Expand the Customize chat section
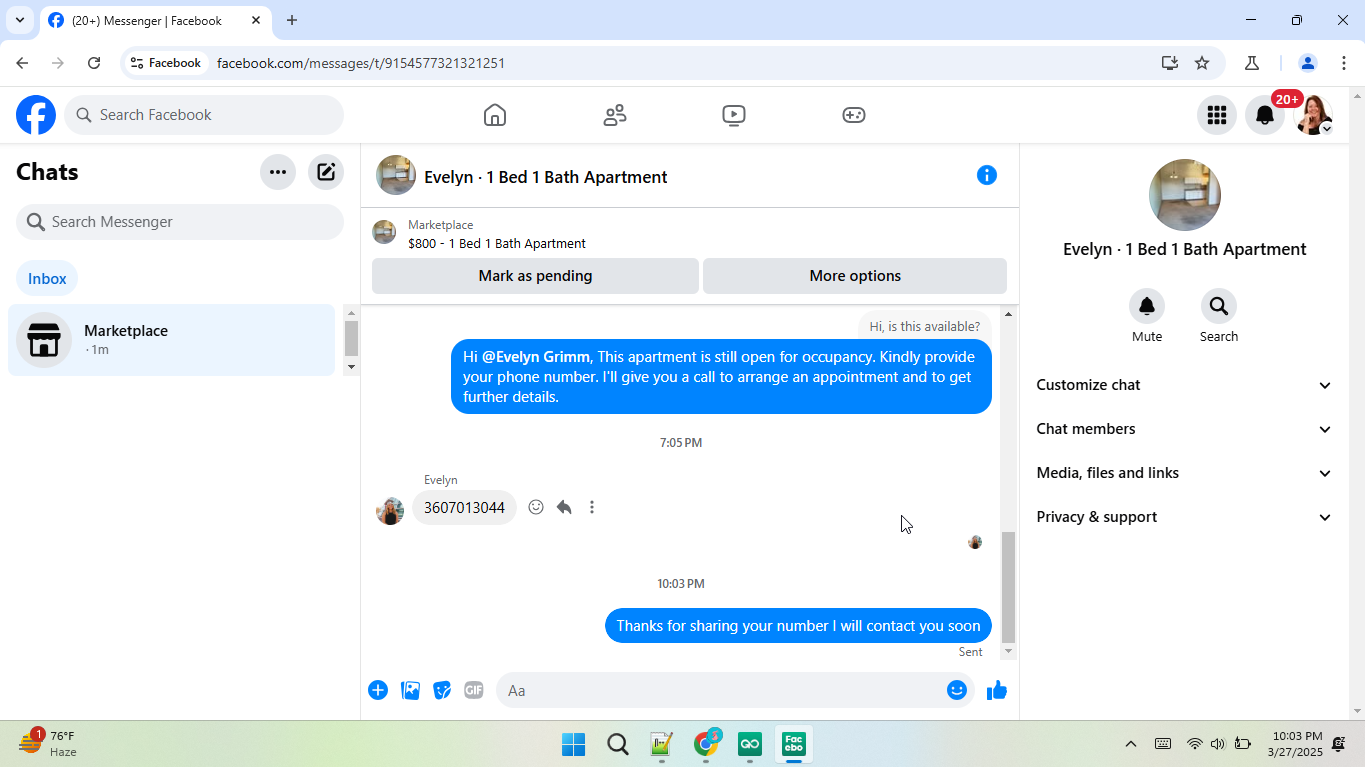The height and width of the screenshot is (767, 1365). point(1185,385)
